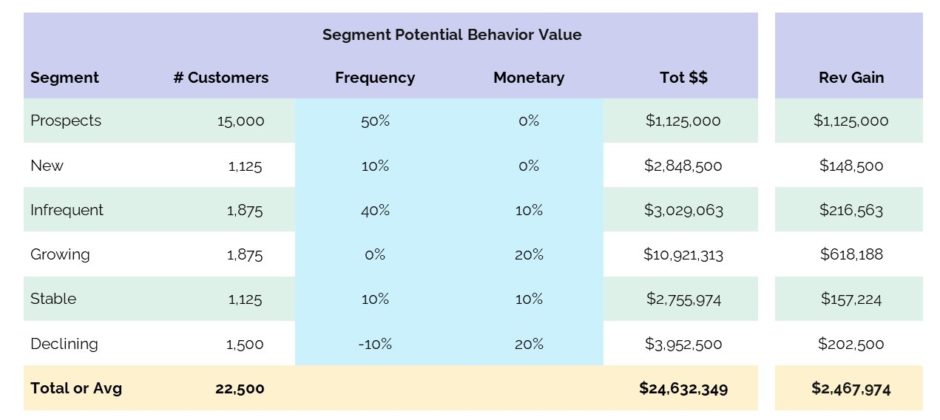
Task: Click the Declining frequency cell showing -10%
Action: pos(375,344)
